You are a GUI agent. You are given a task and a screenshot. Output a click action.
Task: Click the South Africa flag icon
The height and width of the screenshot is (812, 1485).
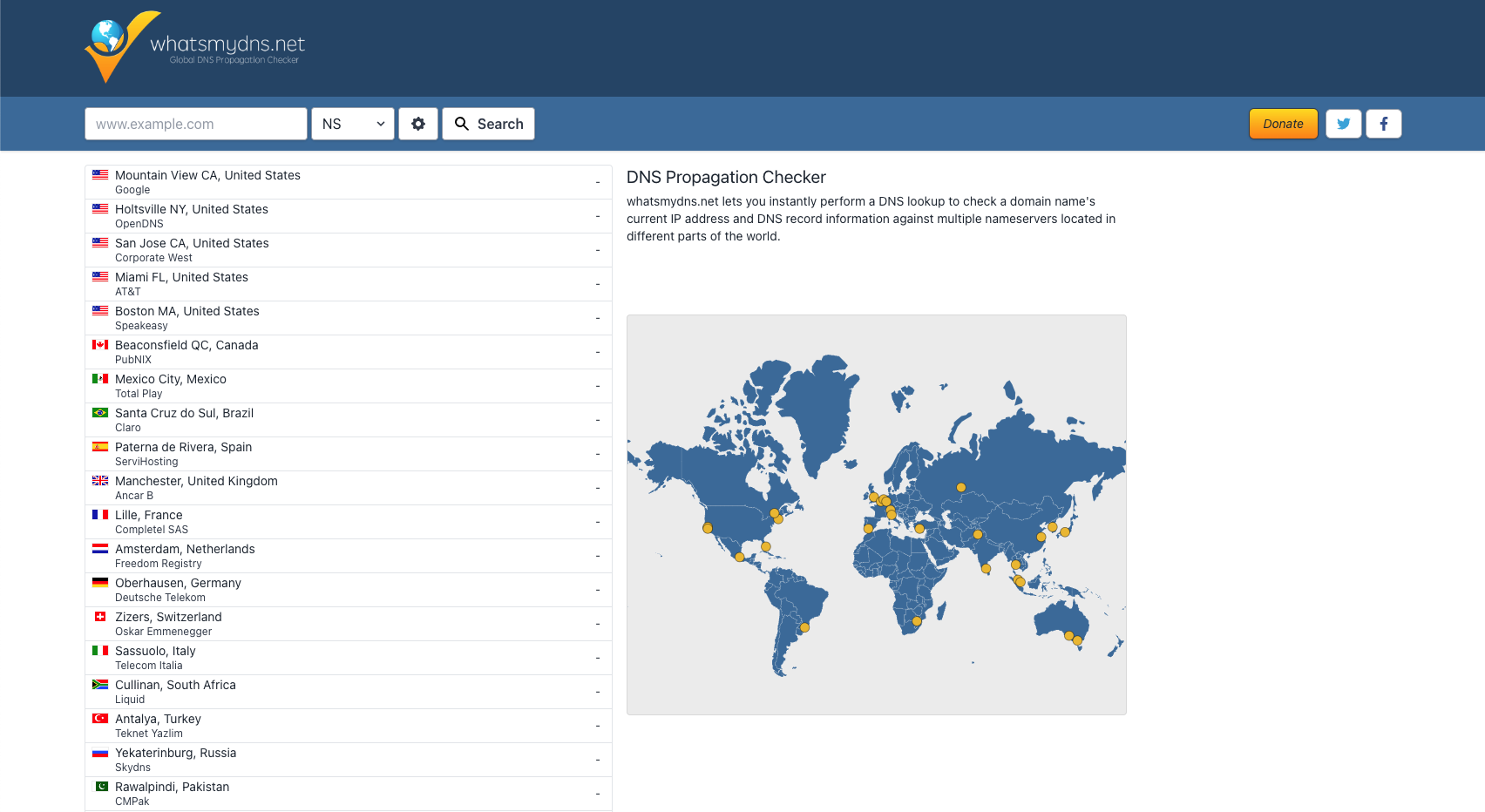[x=100, y=685]
